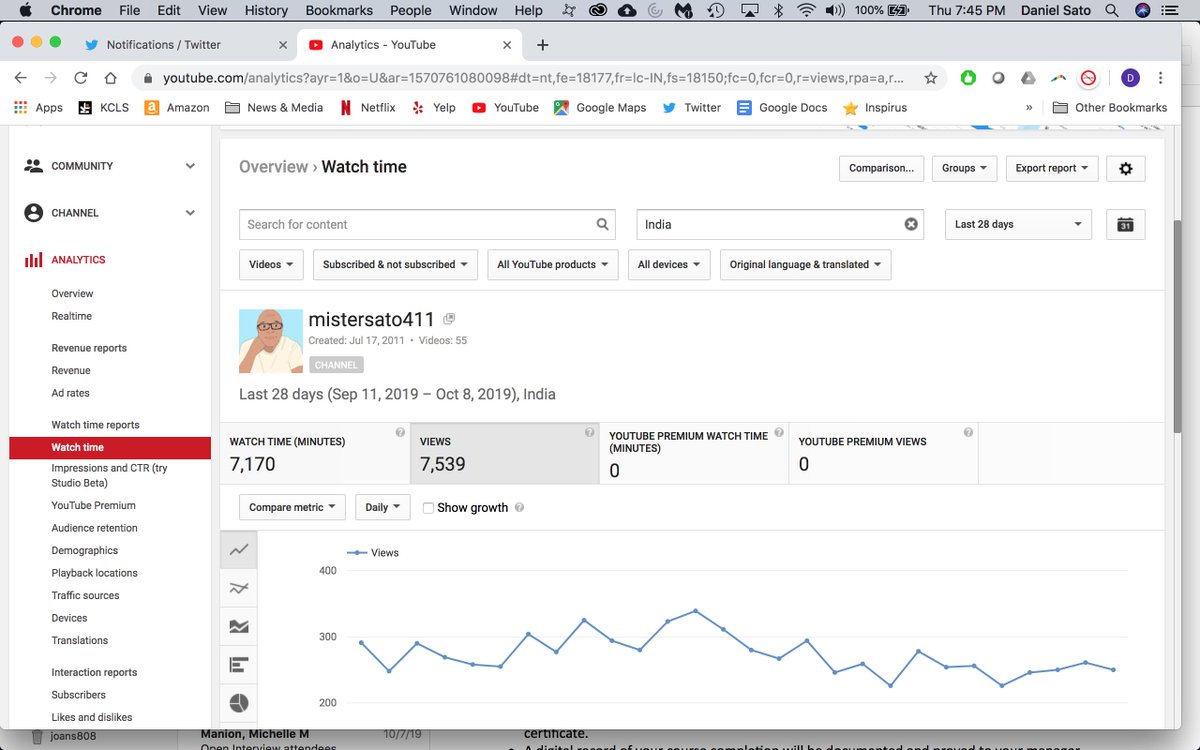This screenshot has width=1200, height=750.
Task: Click Overview breadcrumb link
Action: [273, 167]
